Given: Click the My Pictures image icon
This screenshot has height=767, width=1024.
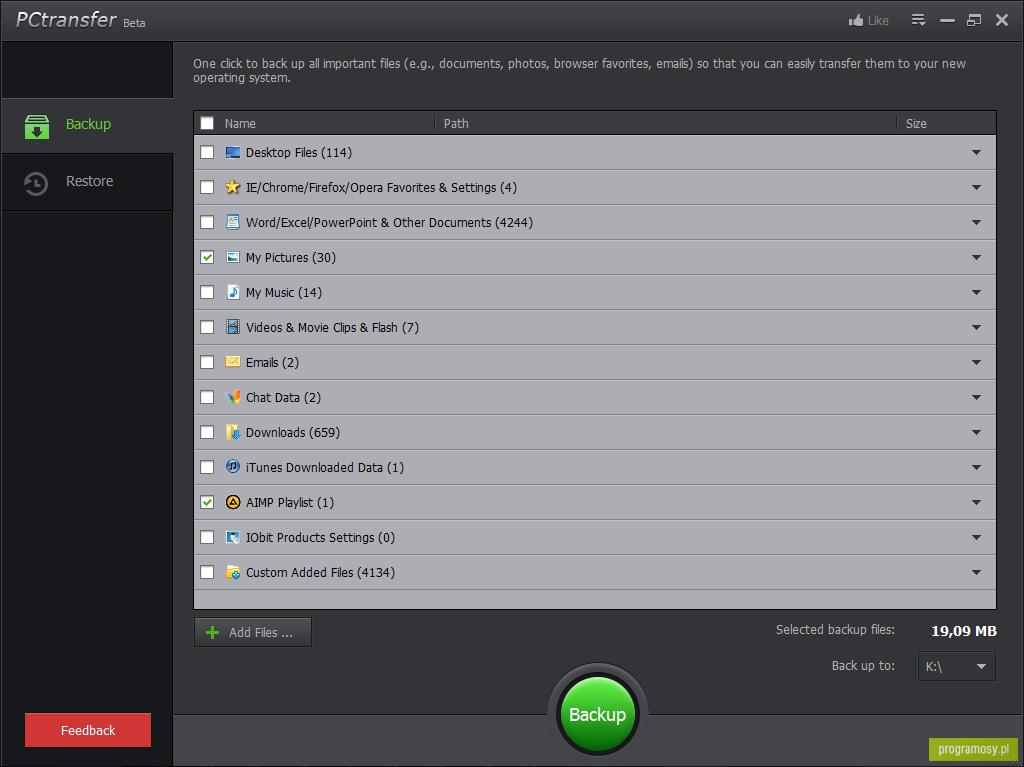Looking at the screenshot, I should point(232,257).
